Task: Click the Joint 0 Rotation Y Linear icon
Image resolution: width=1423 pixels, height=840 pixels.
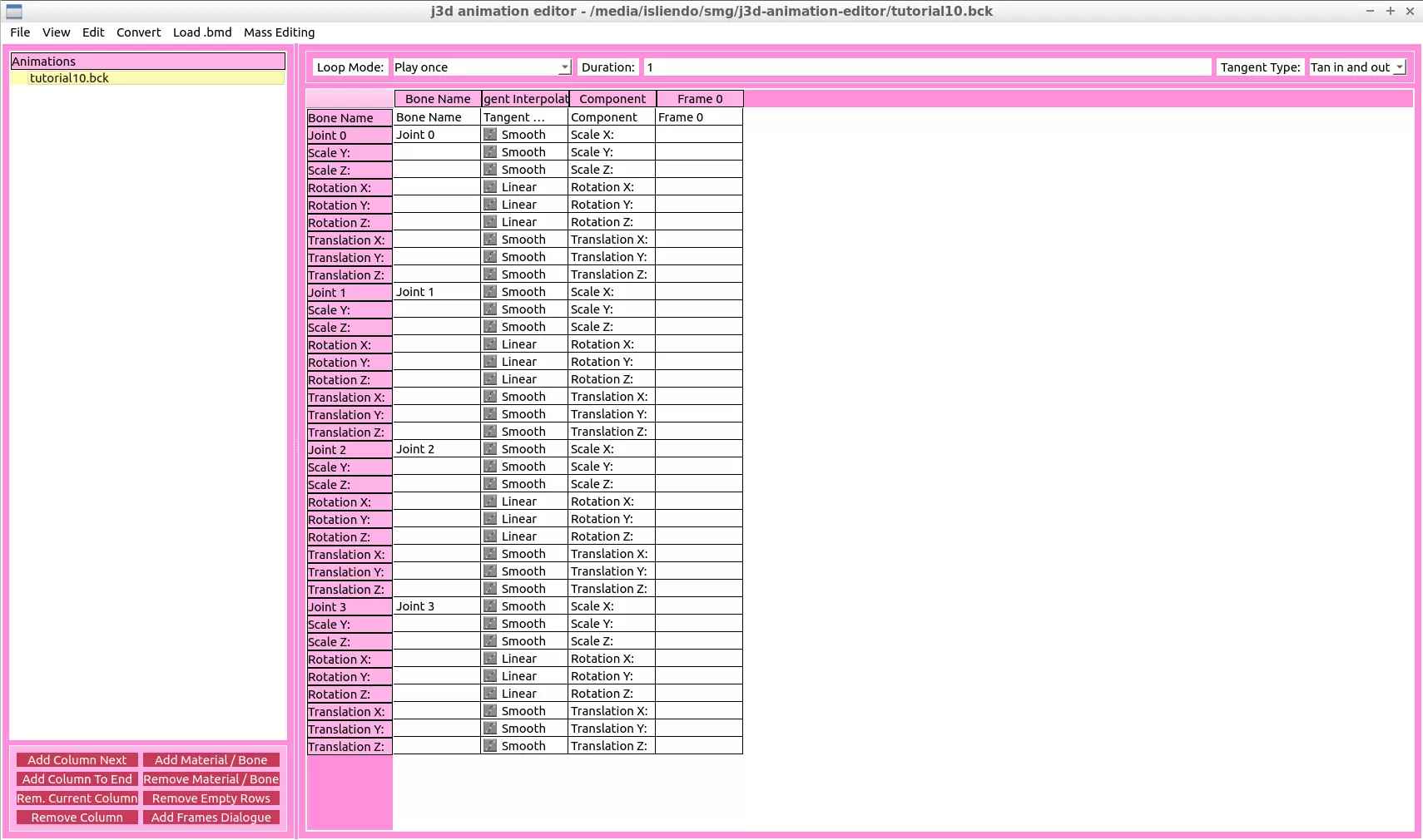Action: pyautogui.click(x=490, y=205)
